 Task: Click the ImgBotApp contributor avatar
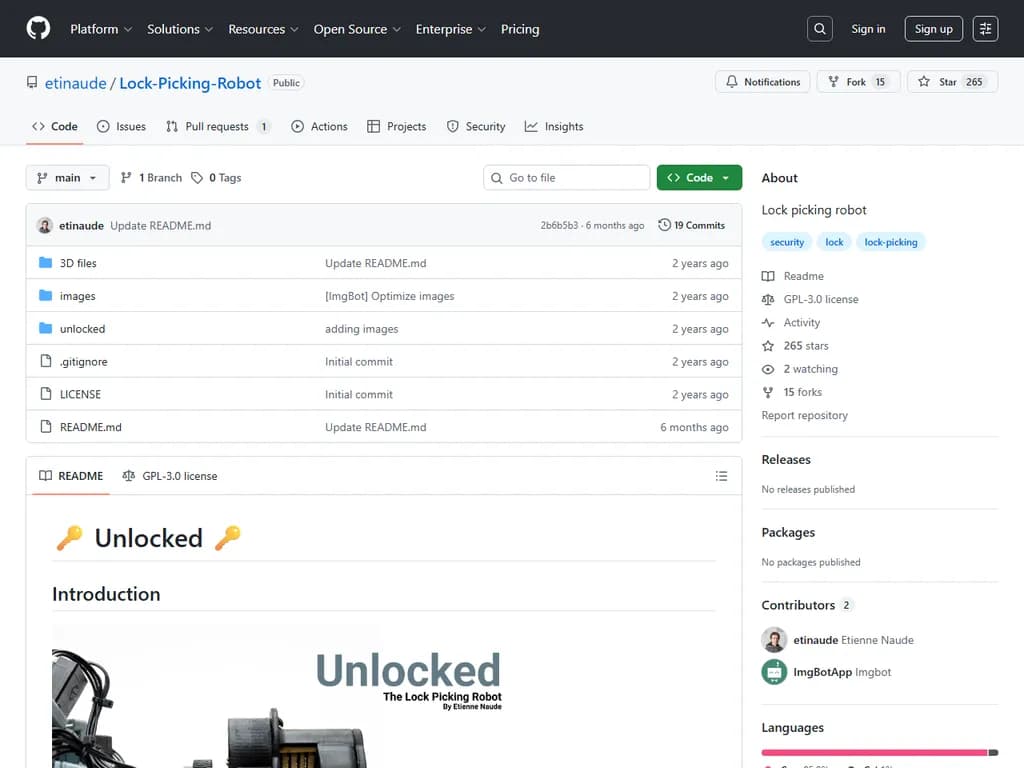(x=774, y=672)
